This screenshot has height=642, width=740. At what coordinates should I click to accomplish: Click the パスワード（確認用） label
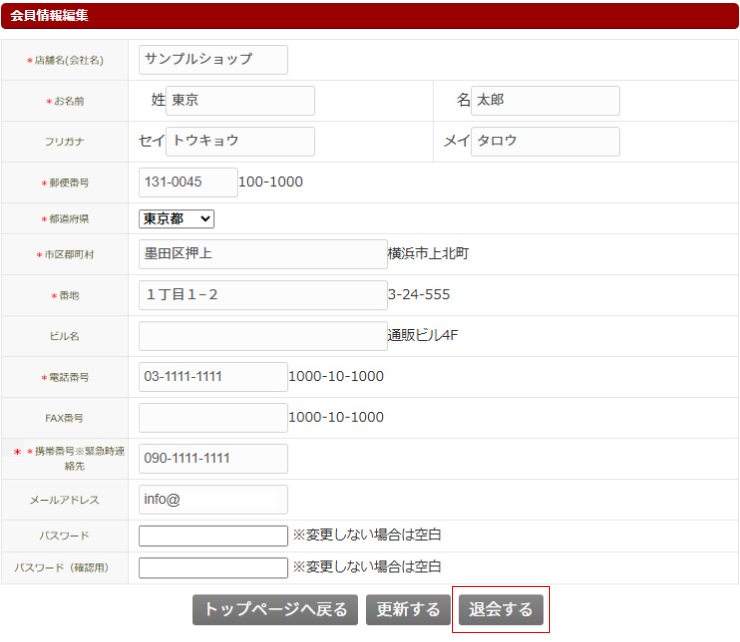[x=61, y=567]
